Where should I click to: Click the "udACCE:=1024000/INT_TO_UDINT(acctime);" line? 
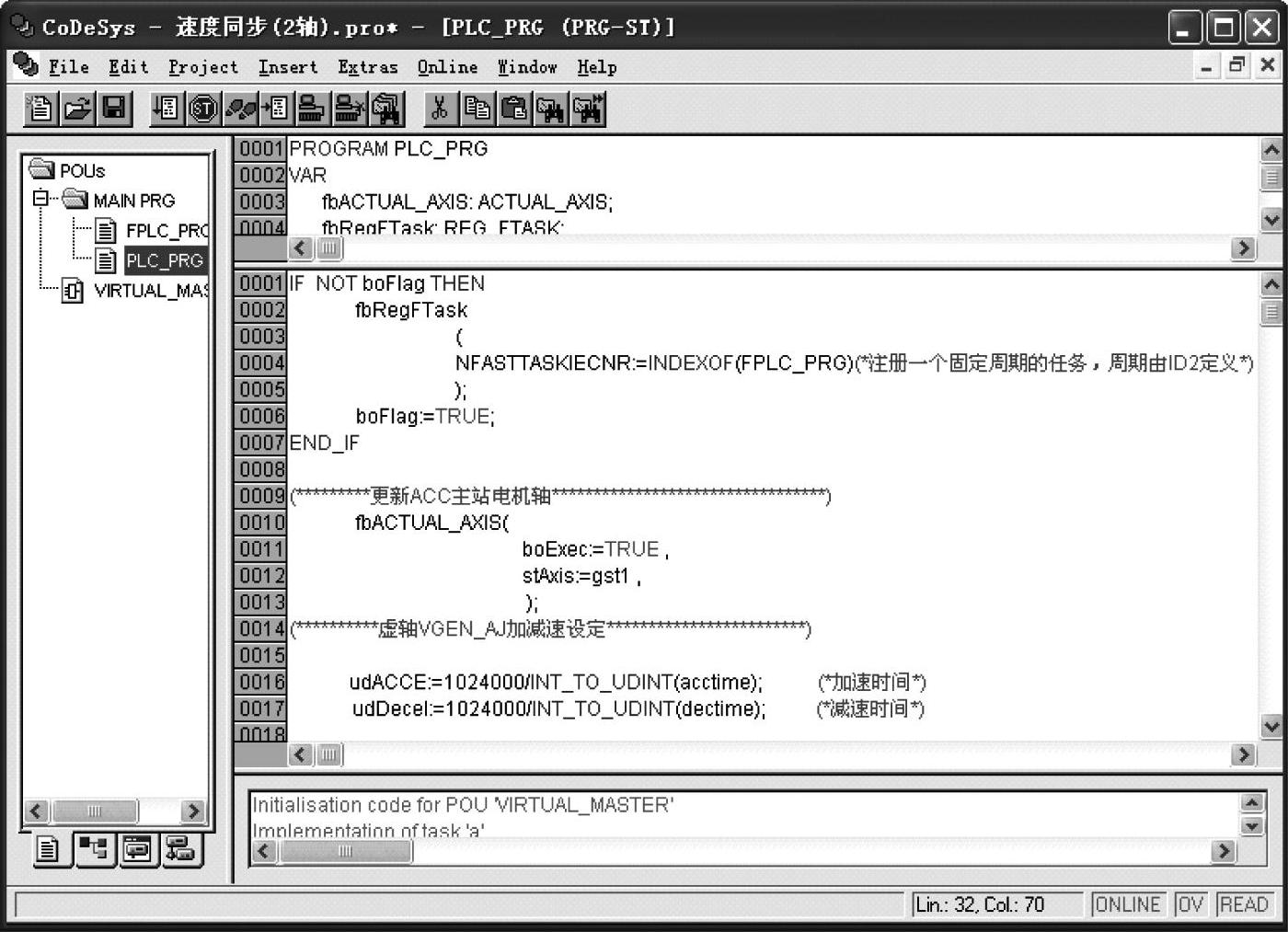(x=556, y=683)
